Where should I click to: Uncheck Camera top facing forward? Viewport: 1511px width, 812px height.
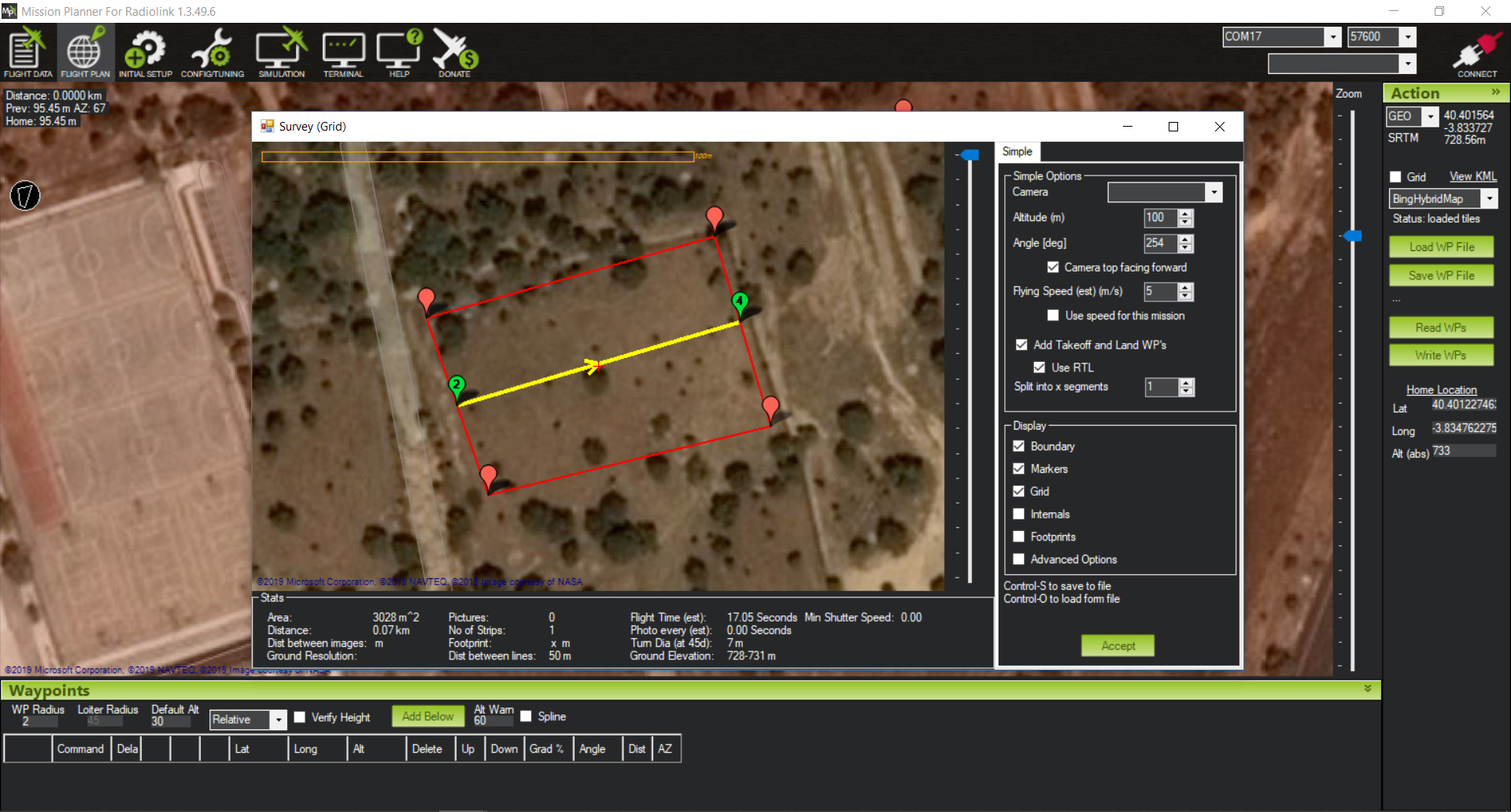[x=1053, y=268]
